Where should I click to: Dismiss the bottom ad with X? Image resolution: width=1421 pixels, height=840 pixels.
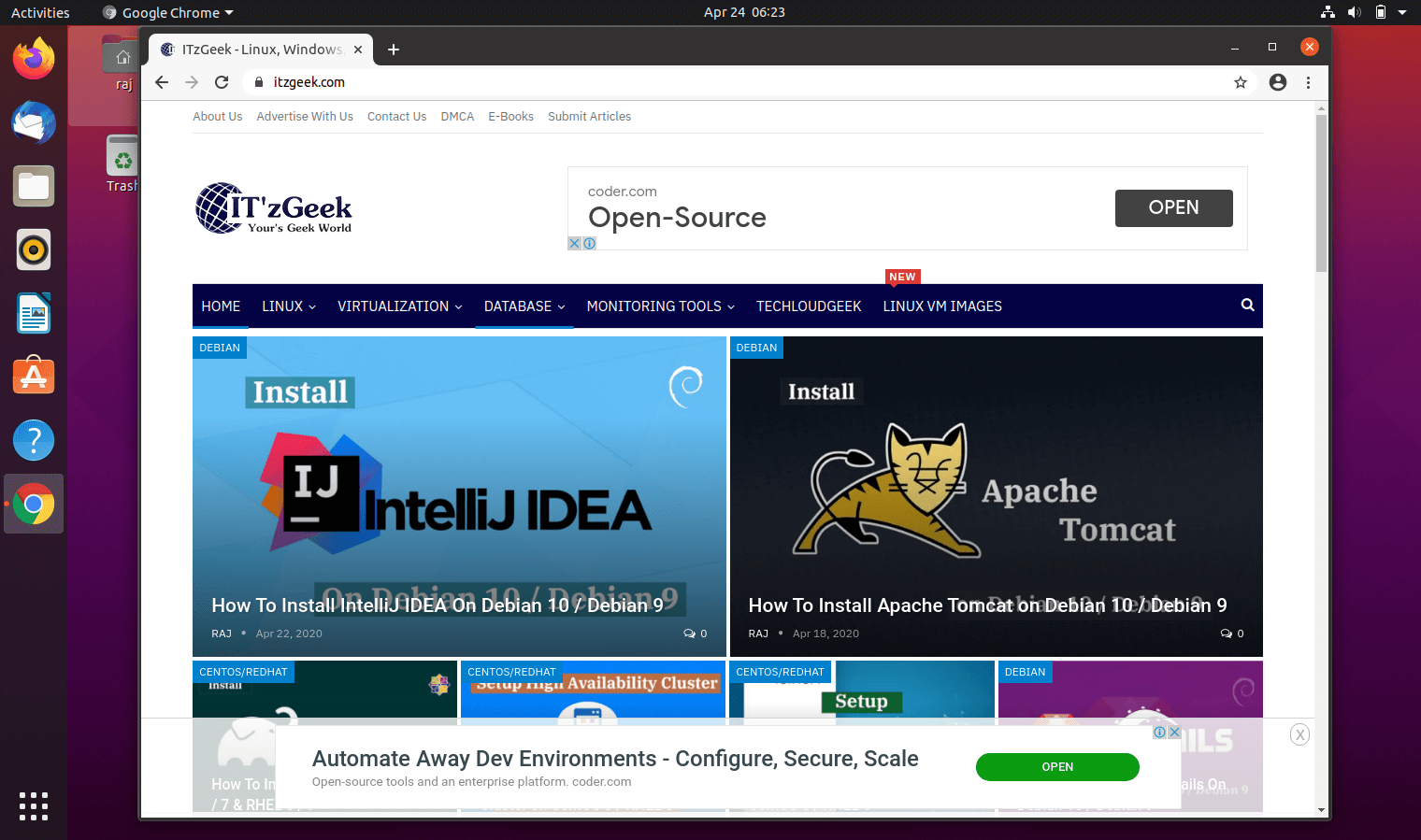pyautogui.click(x=1299, y=734)
